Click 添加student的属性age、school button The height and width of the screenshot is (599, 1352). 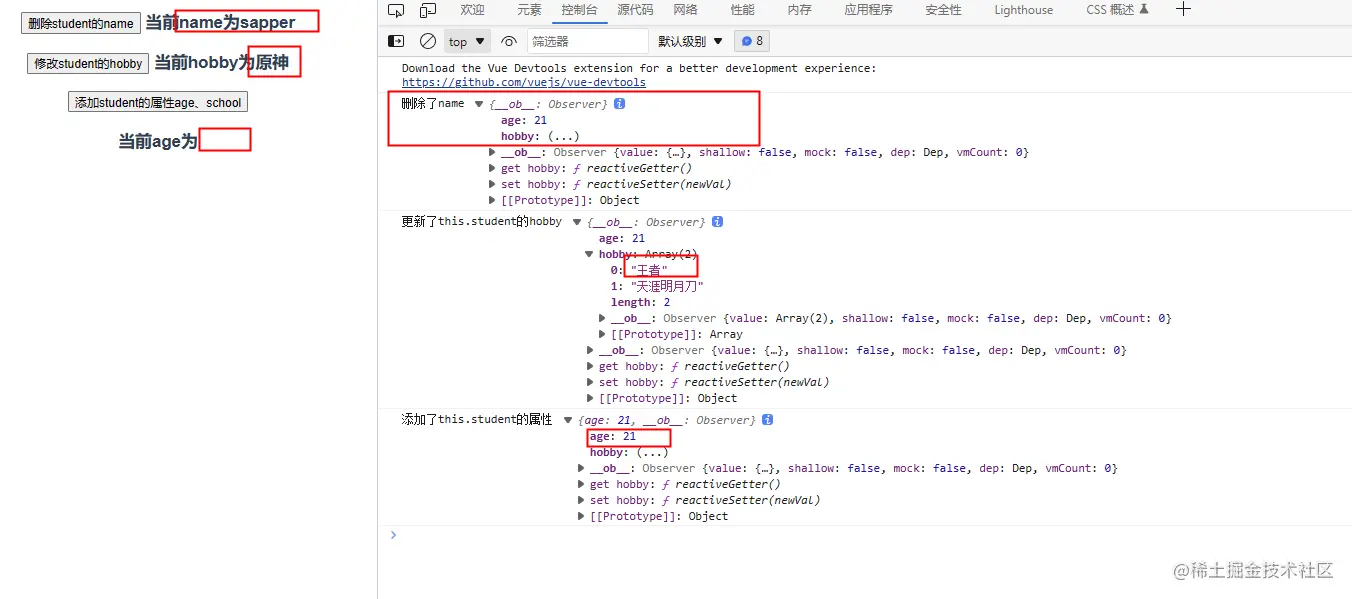158,102
